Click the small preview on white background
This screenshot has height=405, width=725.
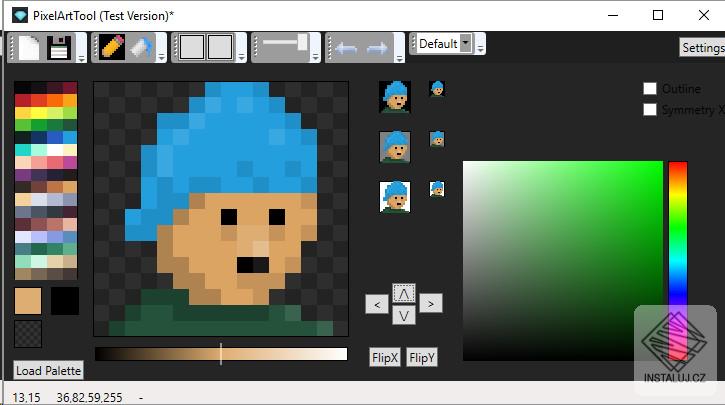[437, 189]
